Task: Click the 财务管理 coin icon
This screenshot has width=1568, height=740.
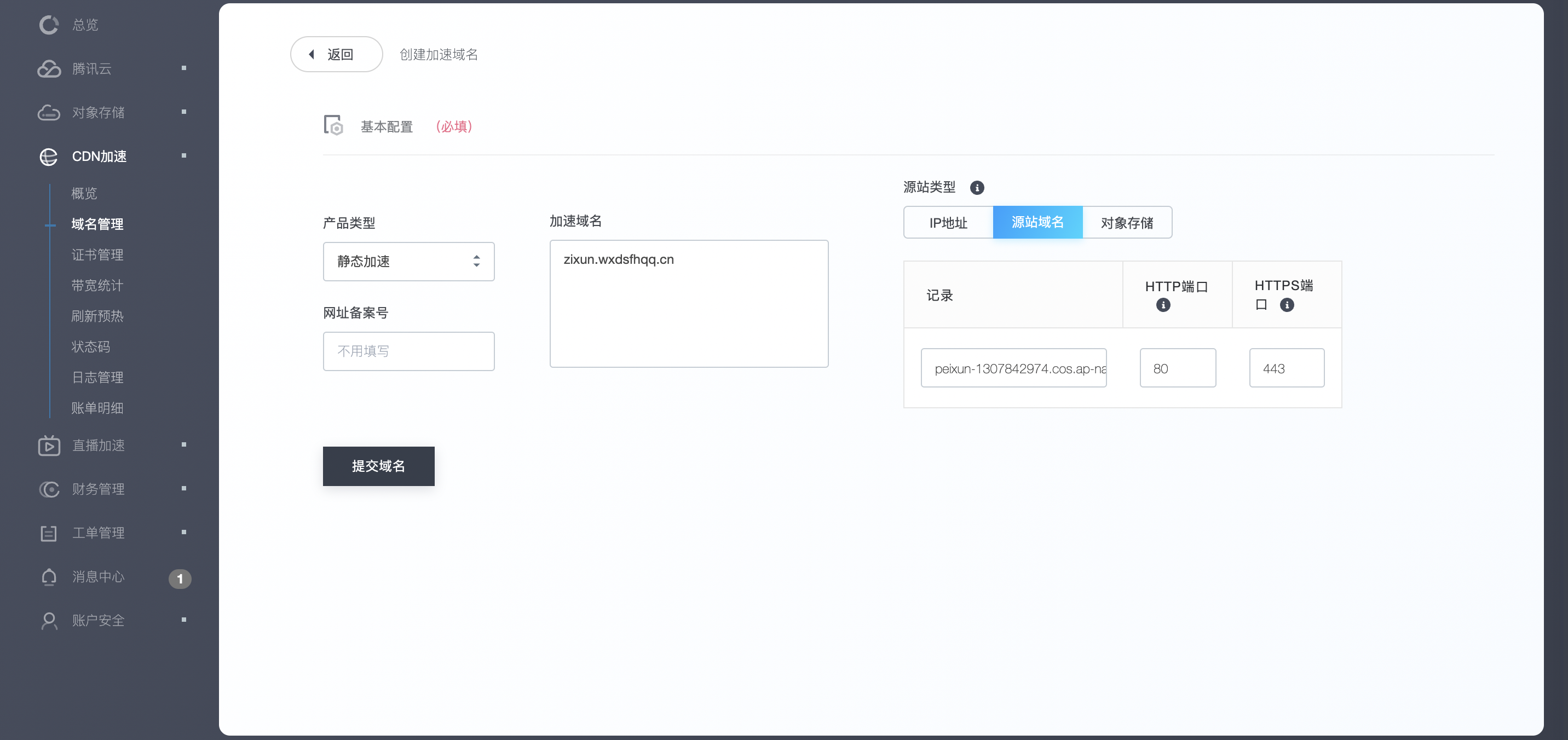Action: pyautogui.click(x=49, y=489)
